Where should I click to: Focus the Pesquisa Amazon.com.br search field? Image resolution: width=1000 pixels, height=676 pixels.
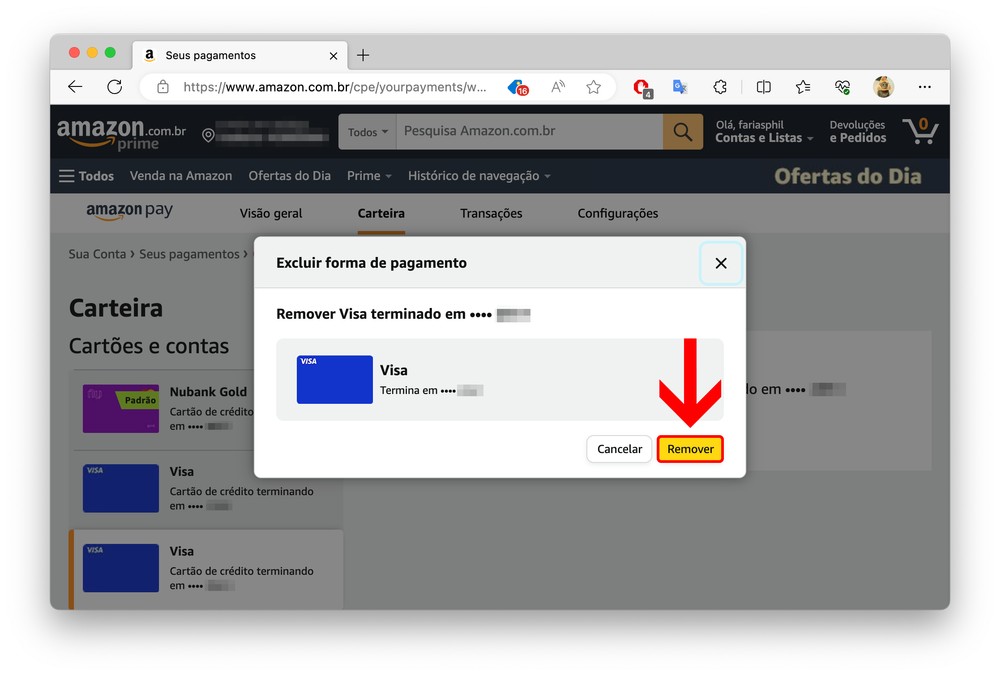coord(529,131)
